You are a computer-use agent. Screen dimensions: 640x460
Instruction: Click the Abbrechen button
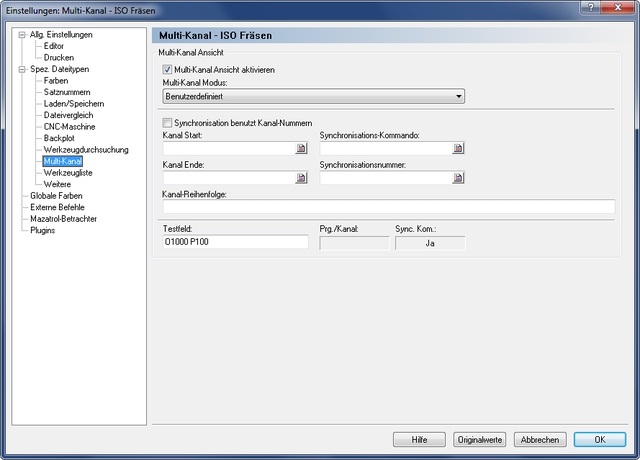click(540, 440)
